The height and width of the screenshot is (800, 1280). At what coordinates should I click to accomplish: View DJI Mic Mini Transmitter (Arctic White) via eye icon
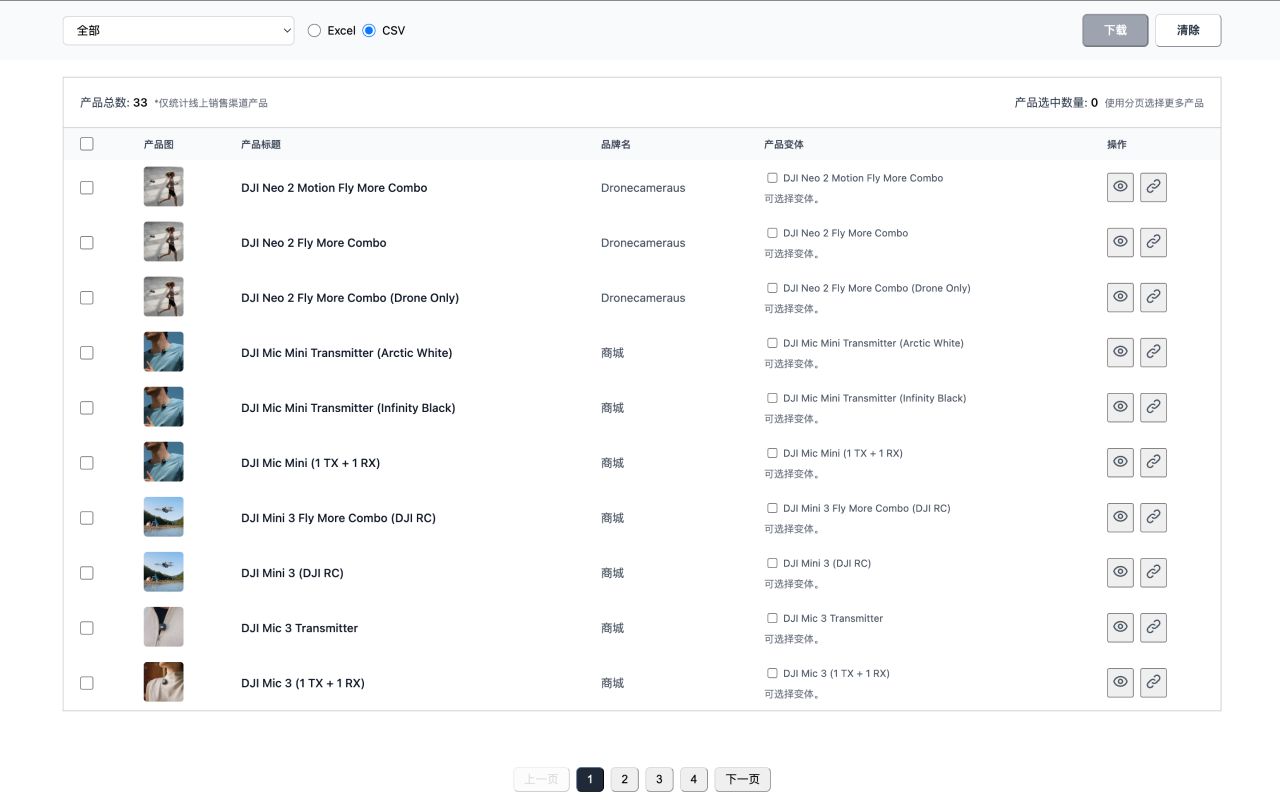[x=1120, y=352]
